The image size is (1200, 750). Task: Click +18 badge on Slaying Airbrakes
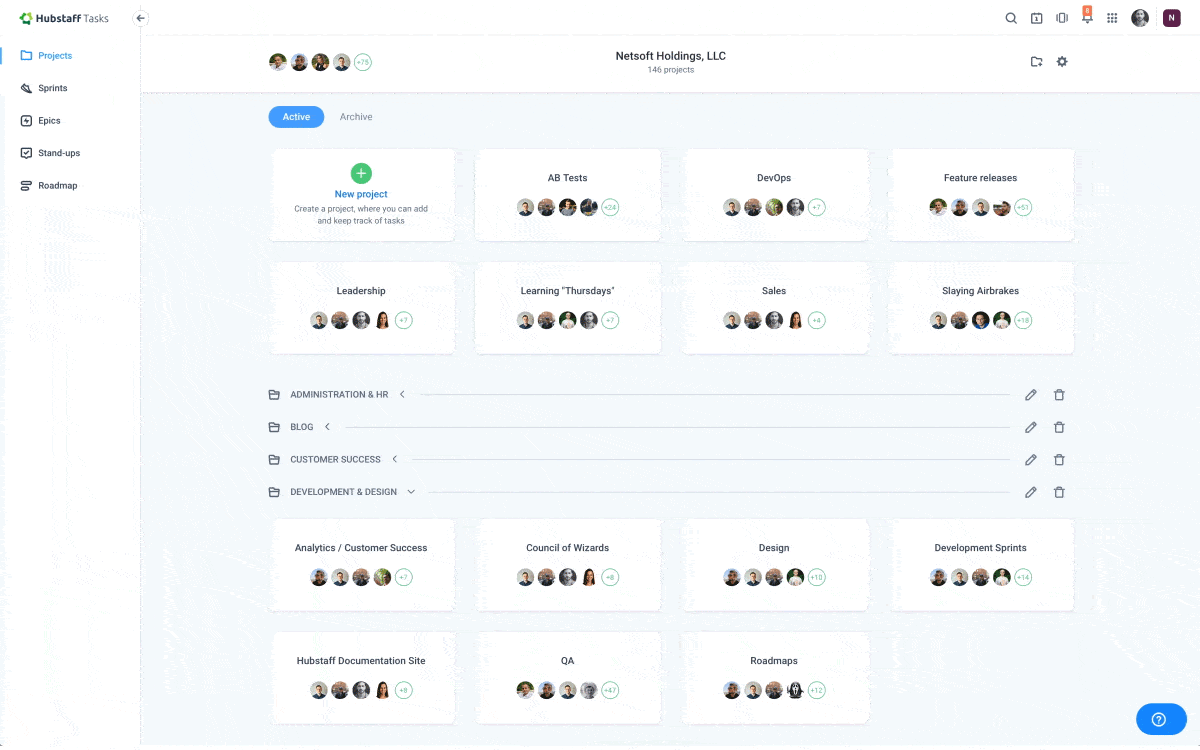[x=1023, y=321]
